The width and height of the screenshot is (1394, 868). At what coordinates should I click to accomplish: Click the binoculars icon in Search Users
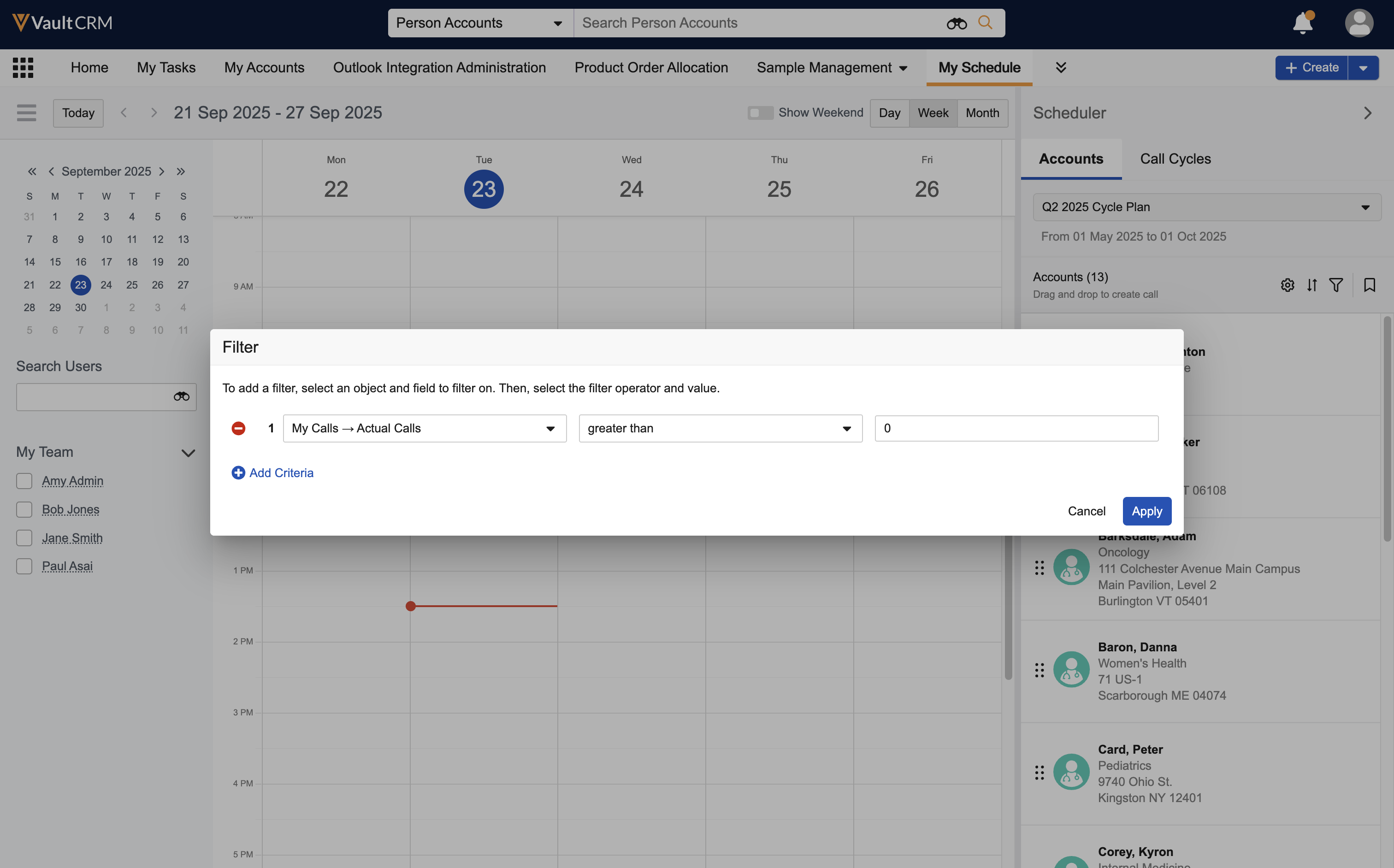pos(182,397)
